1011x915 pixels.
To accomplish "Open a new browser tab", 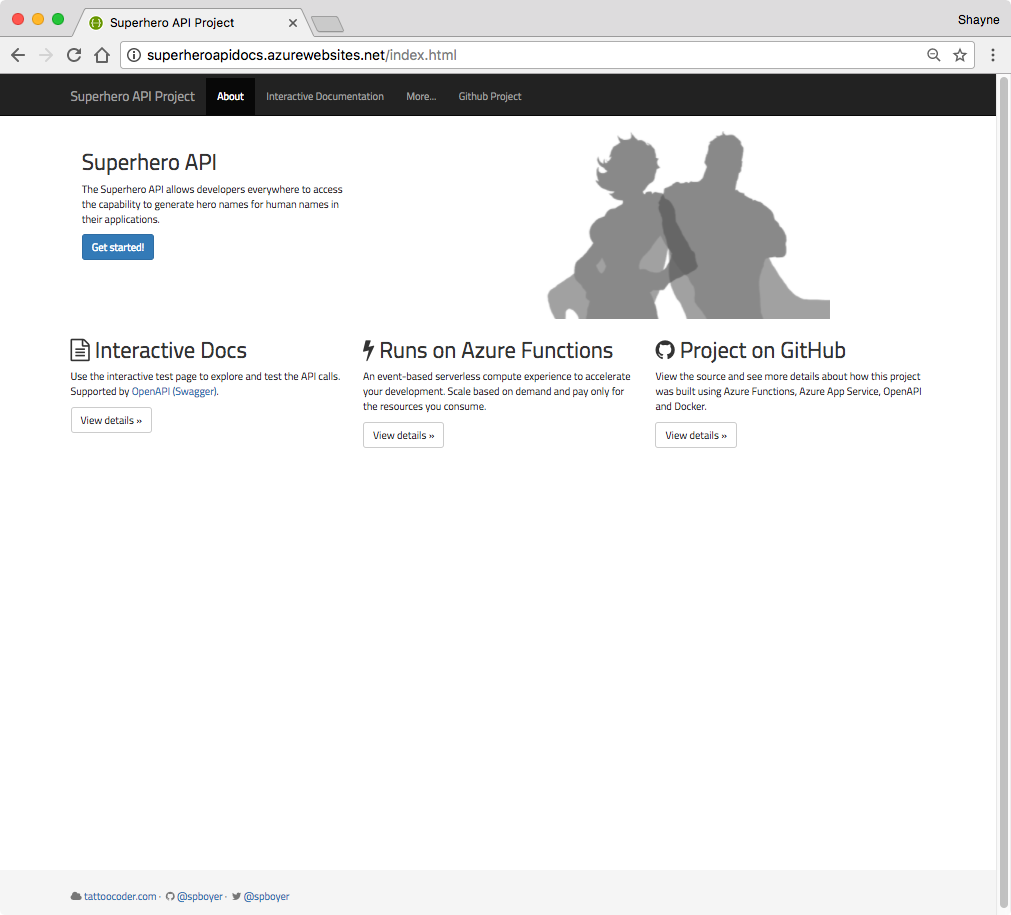I will (328, 25).
